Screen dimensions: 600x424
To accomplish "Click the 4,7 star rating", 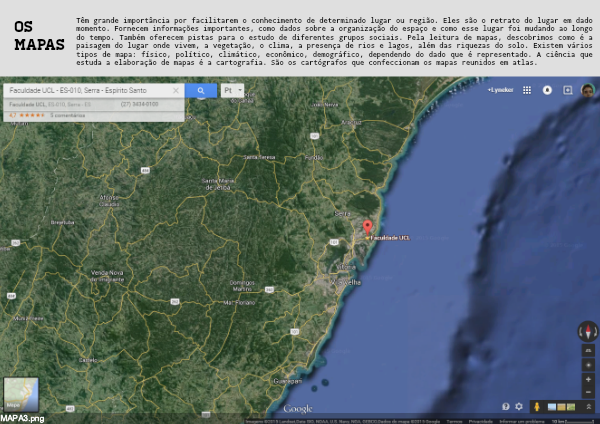I will coord(27,115).
